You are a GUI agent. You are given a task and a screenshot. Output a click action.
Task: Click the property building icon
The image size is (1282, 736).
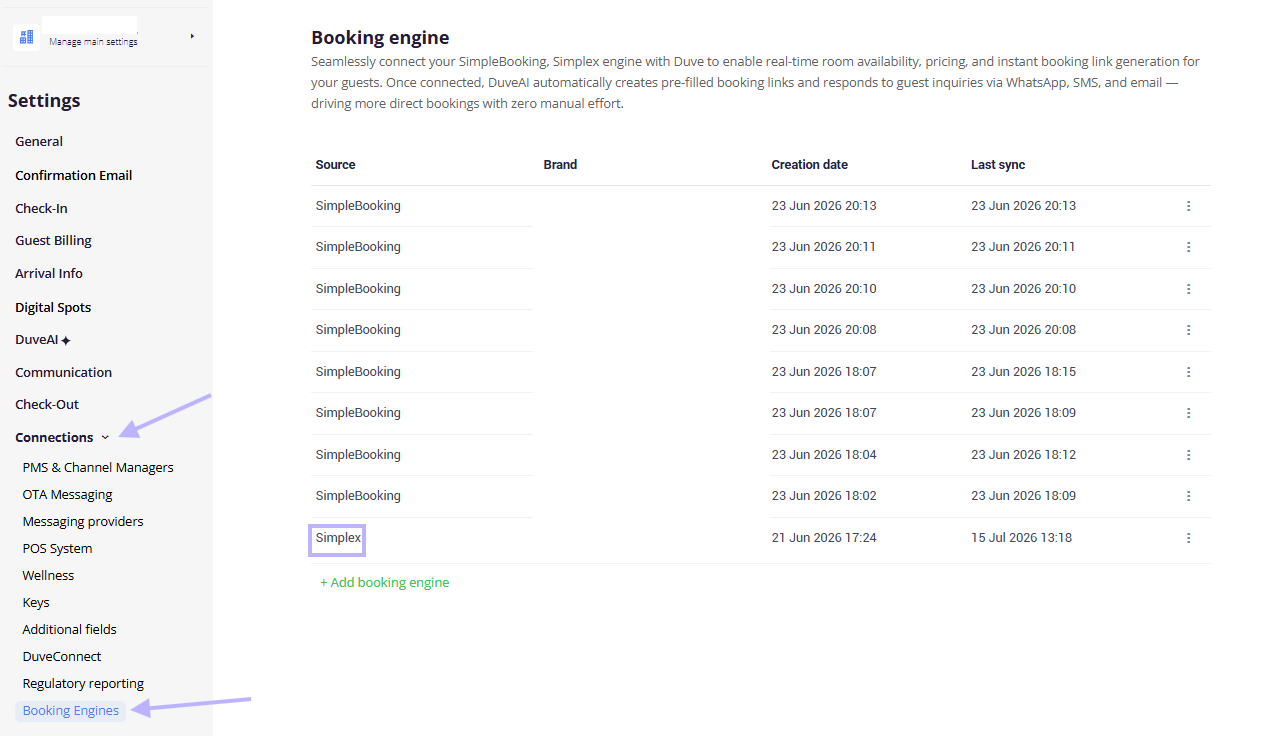(27, 37)
